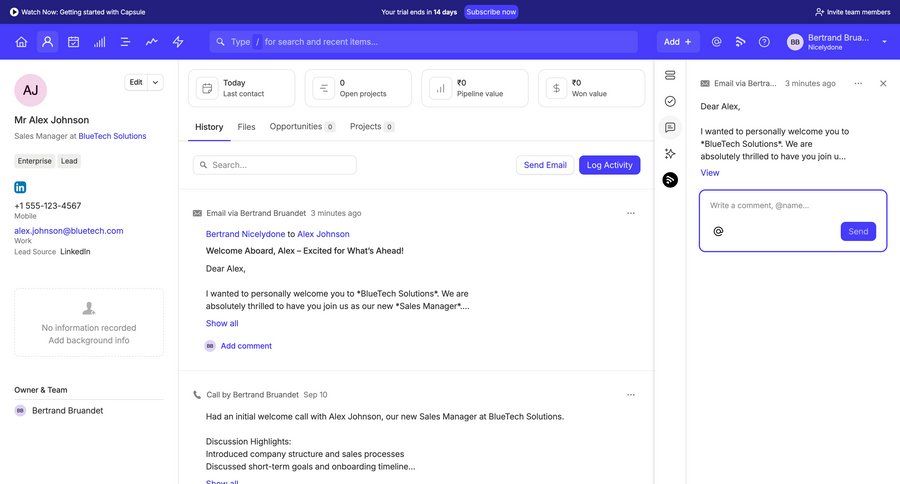This screenshot has width=900, height=484.
Task: Click the Enterprise tag
Action: 34,161
